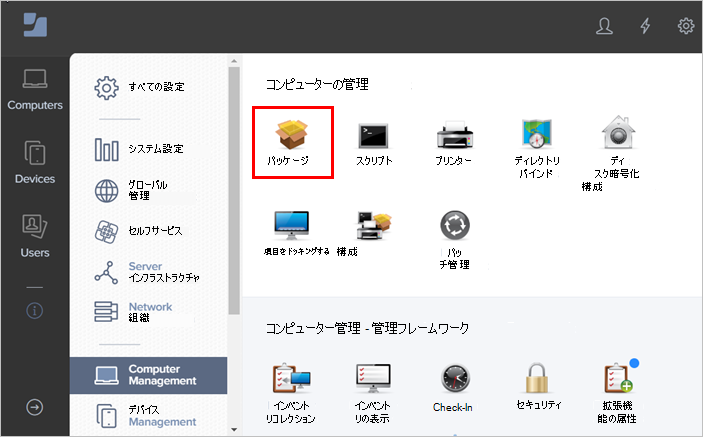Click the info circle icon in sidebar
703x437 pixels.
[x=35, y=310]
